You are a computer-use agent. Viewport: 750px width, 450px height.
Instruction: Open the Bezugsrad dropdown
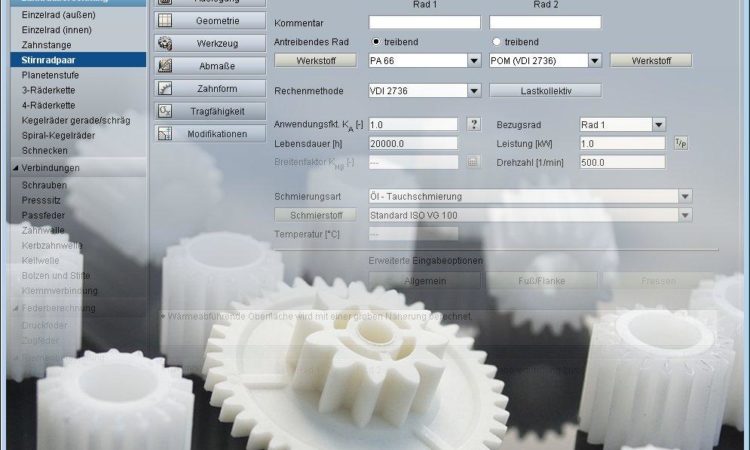pyautogui.click(x=659, y=125)
